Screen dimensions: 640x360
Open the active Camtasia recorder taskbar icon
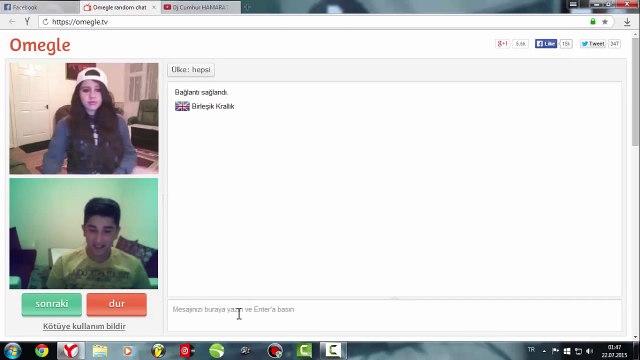point(333,351)
